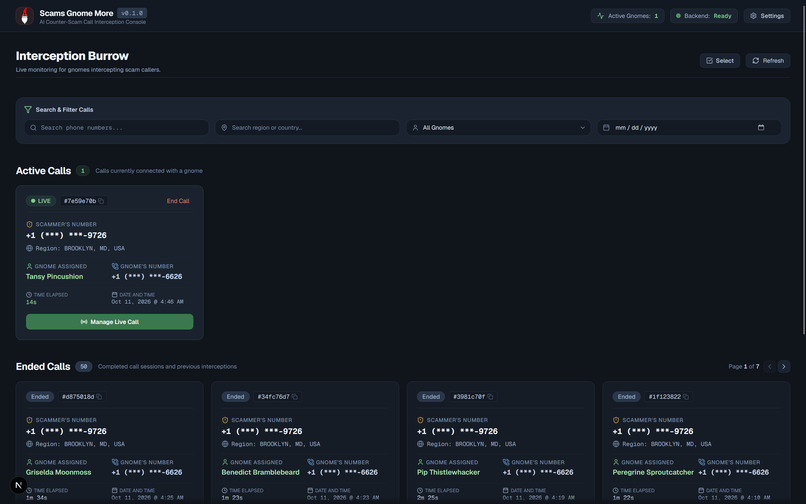Click the Select button
This screenshot has width=806, height=504.
(x=720, y=61)
